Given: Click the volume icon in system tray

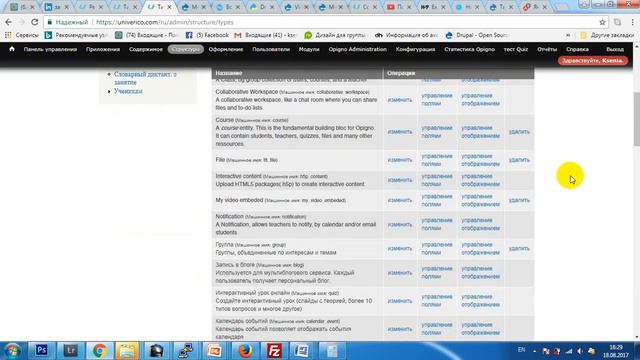Looking at the screenshot, I should pyautogui.click(x=580, y=351).
